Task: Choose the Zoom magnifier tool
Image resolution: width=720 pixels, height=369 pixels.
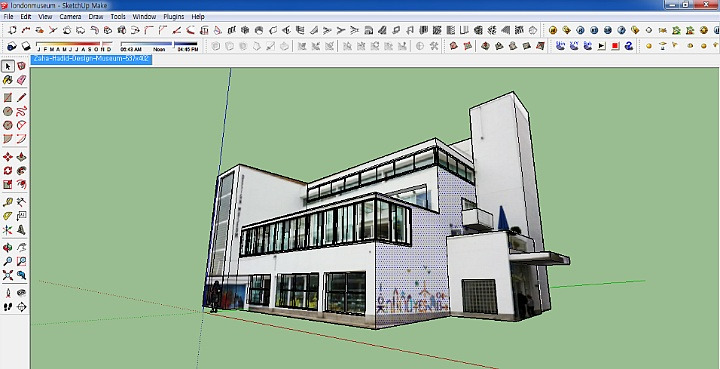Action: (8, 262)
